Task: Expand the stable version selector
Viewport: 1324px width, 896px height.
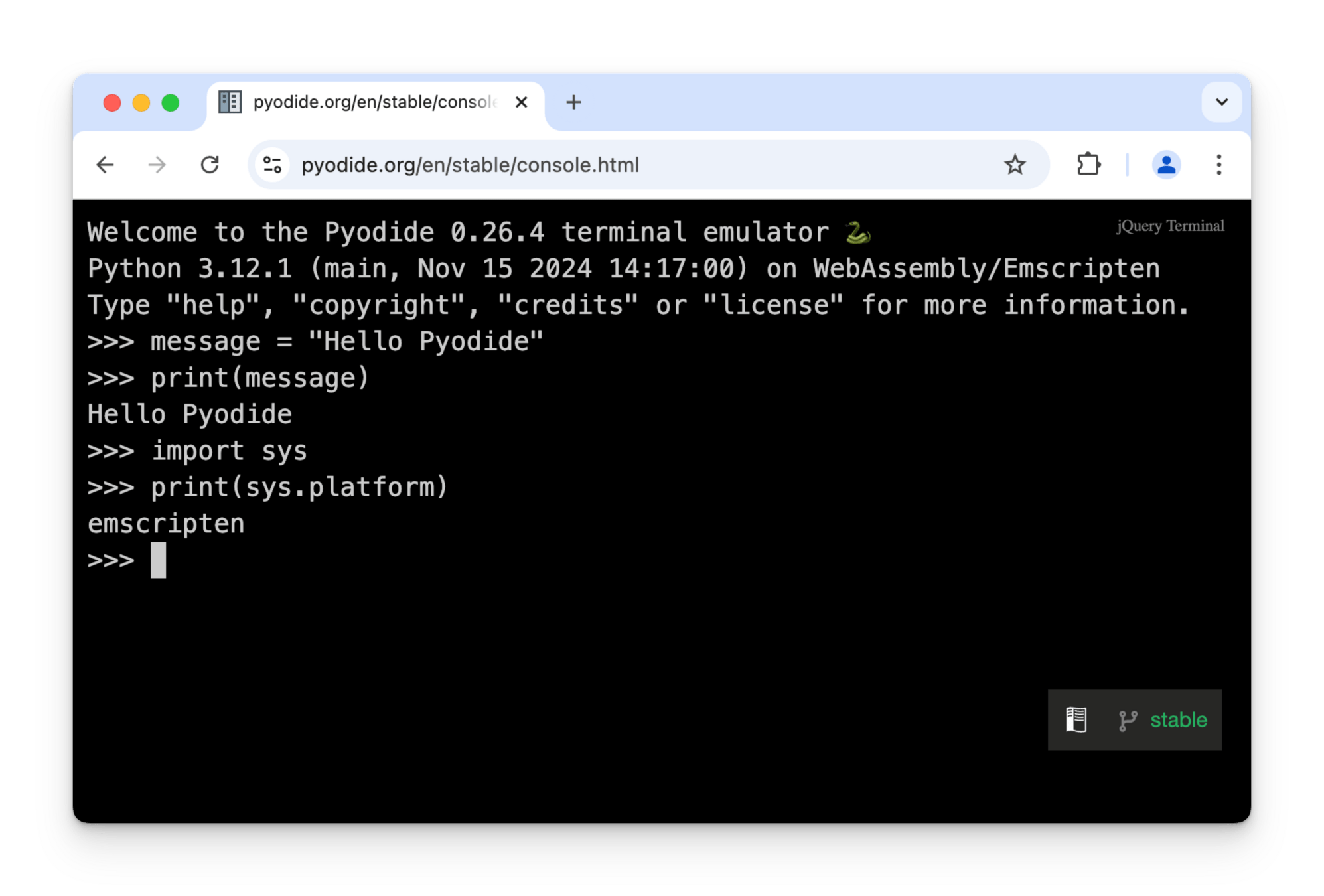Action: point(1178,720)
